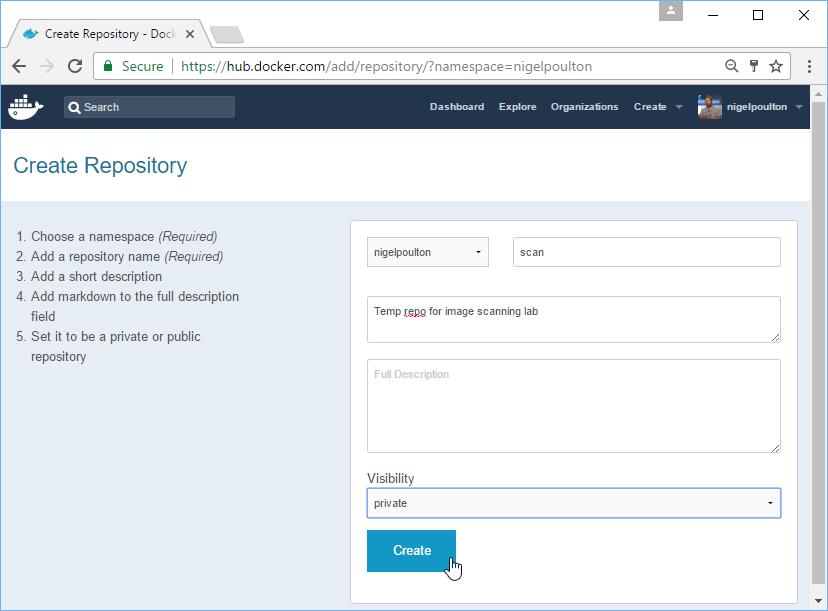Click the Chrome user profile icon
The width and height of the screenshot is (828, 611).
coord(671,11)
